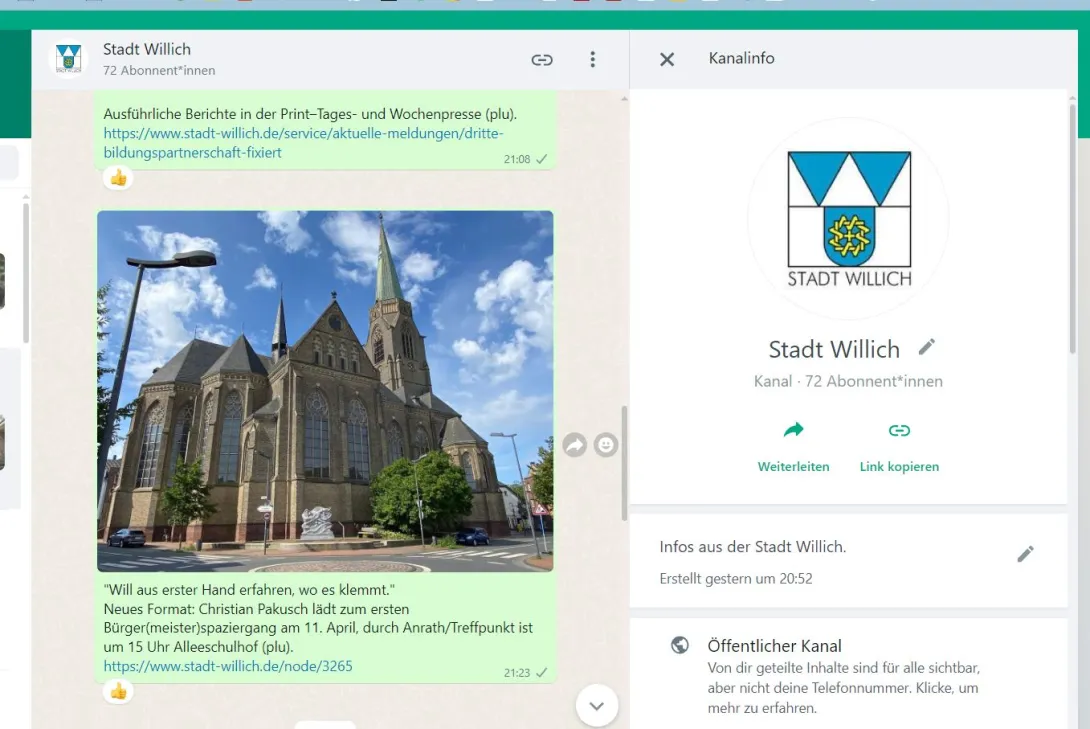The width and height of the screenshot is (1090, 729).
Task: Forward the church photo message
Action: tap(575, 445)
